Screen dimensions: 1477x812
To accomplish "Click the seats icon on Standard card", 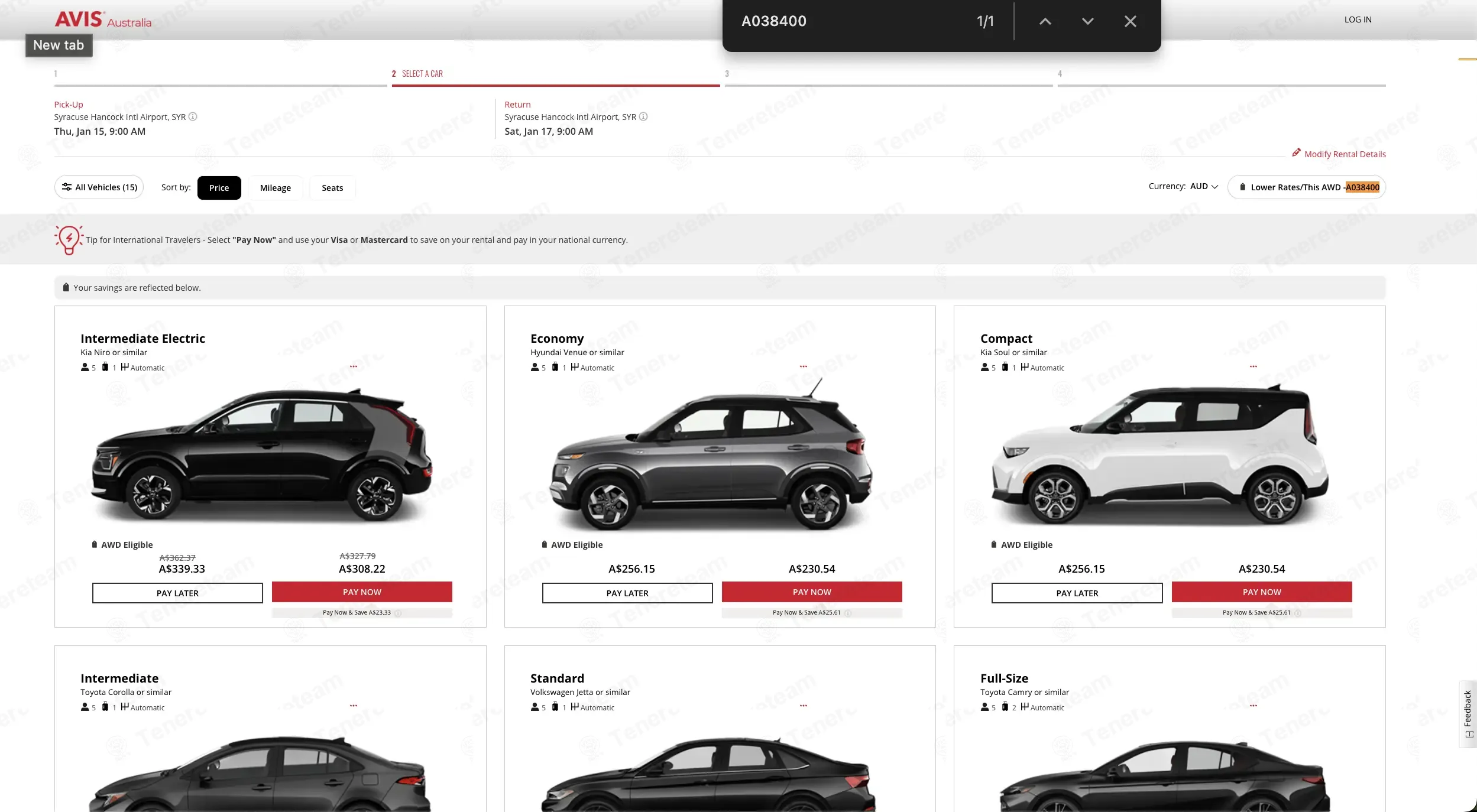I will click(x=535, y=707).
